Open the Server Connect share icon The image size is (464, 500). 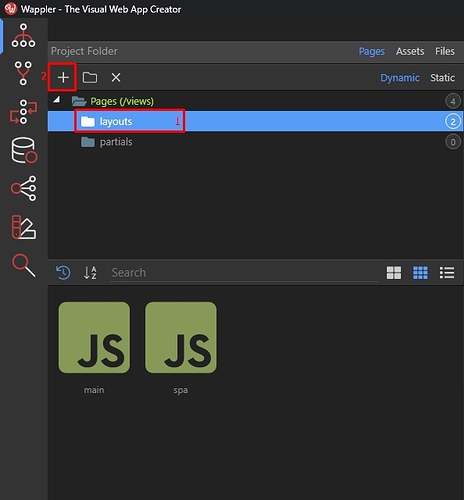click(x=23, y=188)
